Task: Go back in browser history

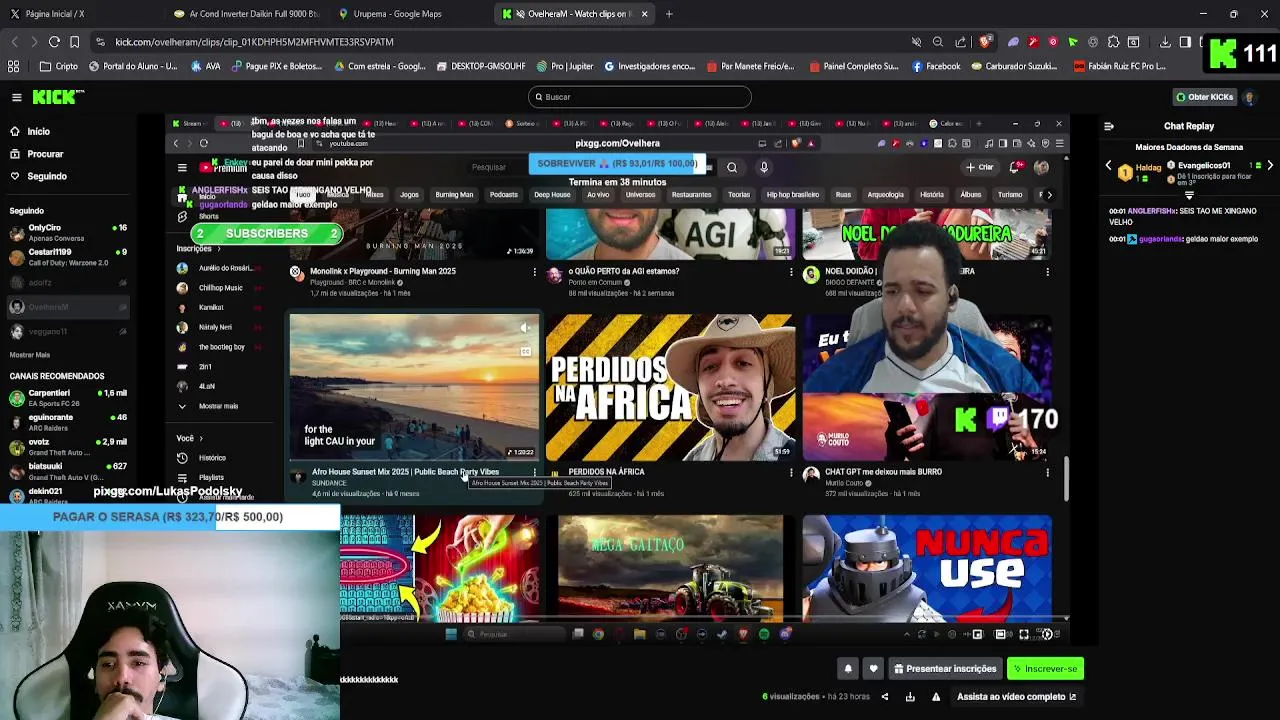Action: tap(14, 42)
